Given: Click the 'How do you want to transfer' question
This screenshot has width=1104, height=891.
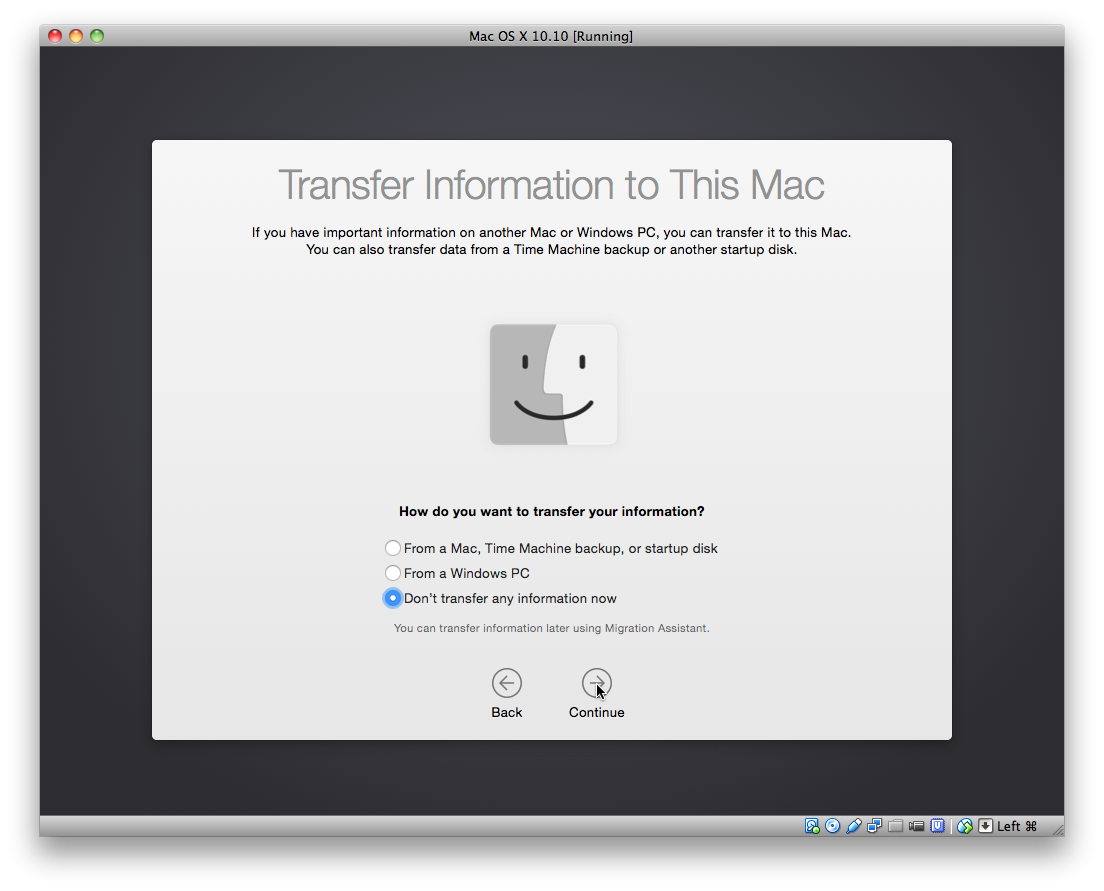Looking at the screenshot, I should click(551, 511).
